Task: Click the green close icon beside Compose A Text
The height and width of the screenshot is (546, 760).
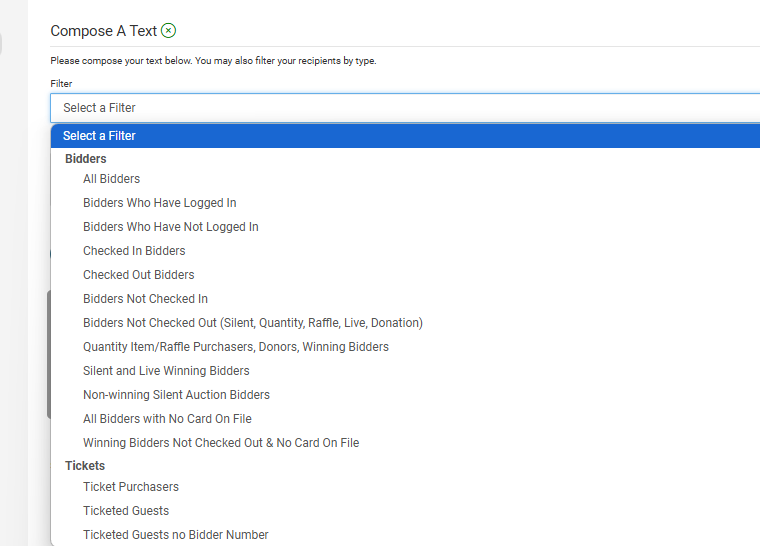Action: click(x=168, y=31)
